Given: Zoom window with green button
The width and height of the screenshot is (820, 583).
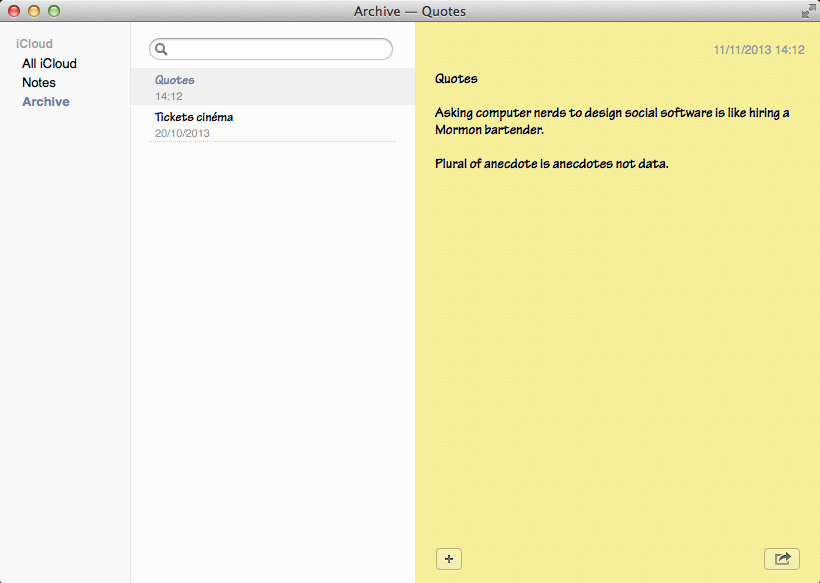Looking at the screenshot, I should [x=54, y=11].
